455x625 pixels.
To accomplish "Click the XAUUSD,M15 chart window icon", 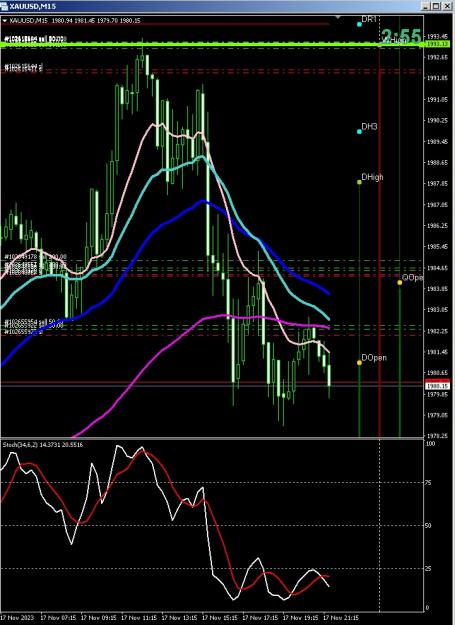I will click(4, 6).
